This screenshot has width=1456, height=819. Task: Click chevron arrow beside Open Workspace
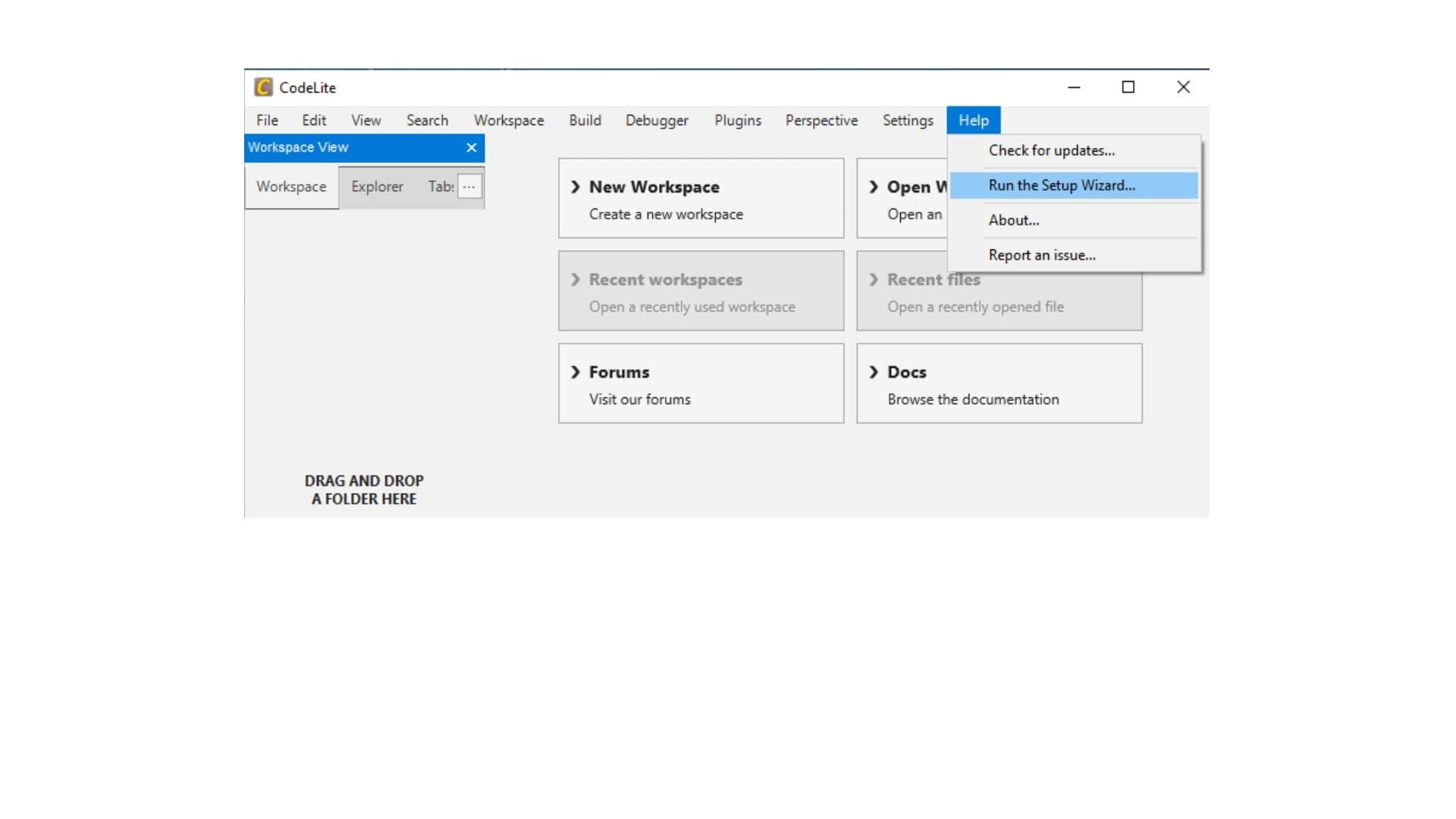[x=874, y=187]
